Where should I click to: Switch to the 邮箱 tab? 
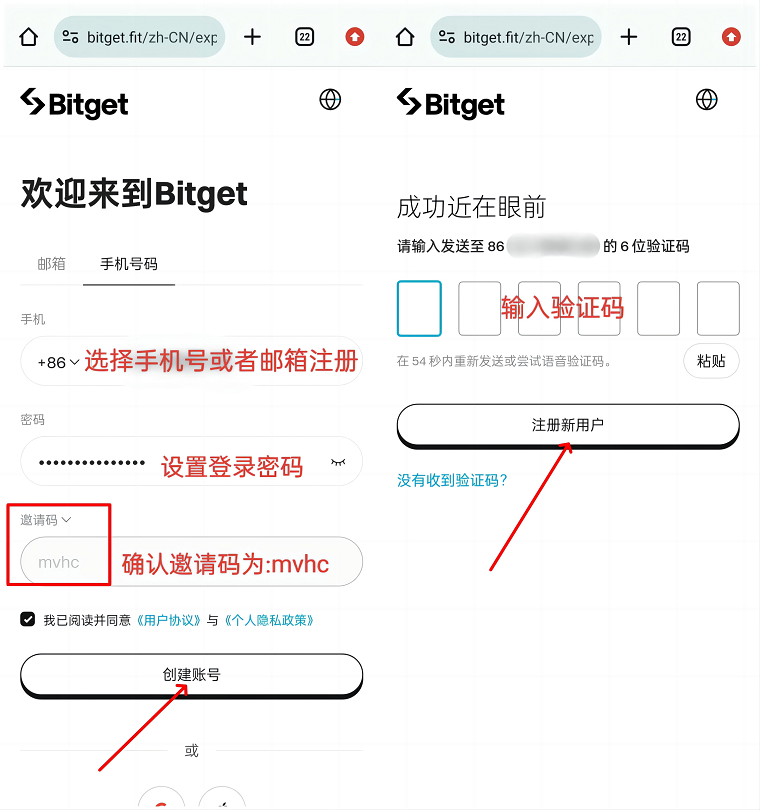click(x=51, y=264)
